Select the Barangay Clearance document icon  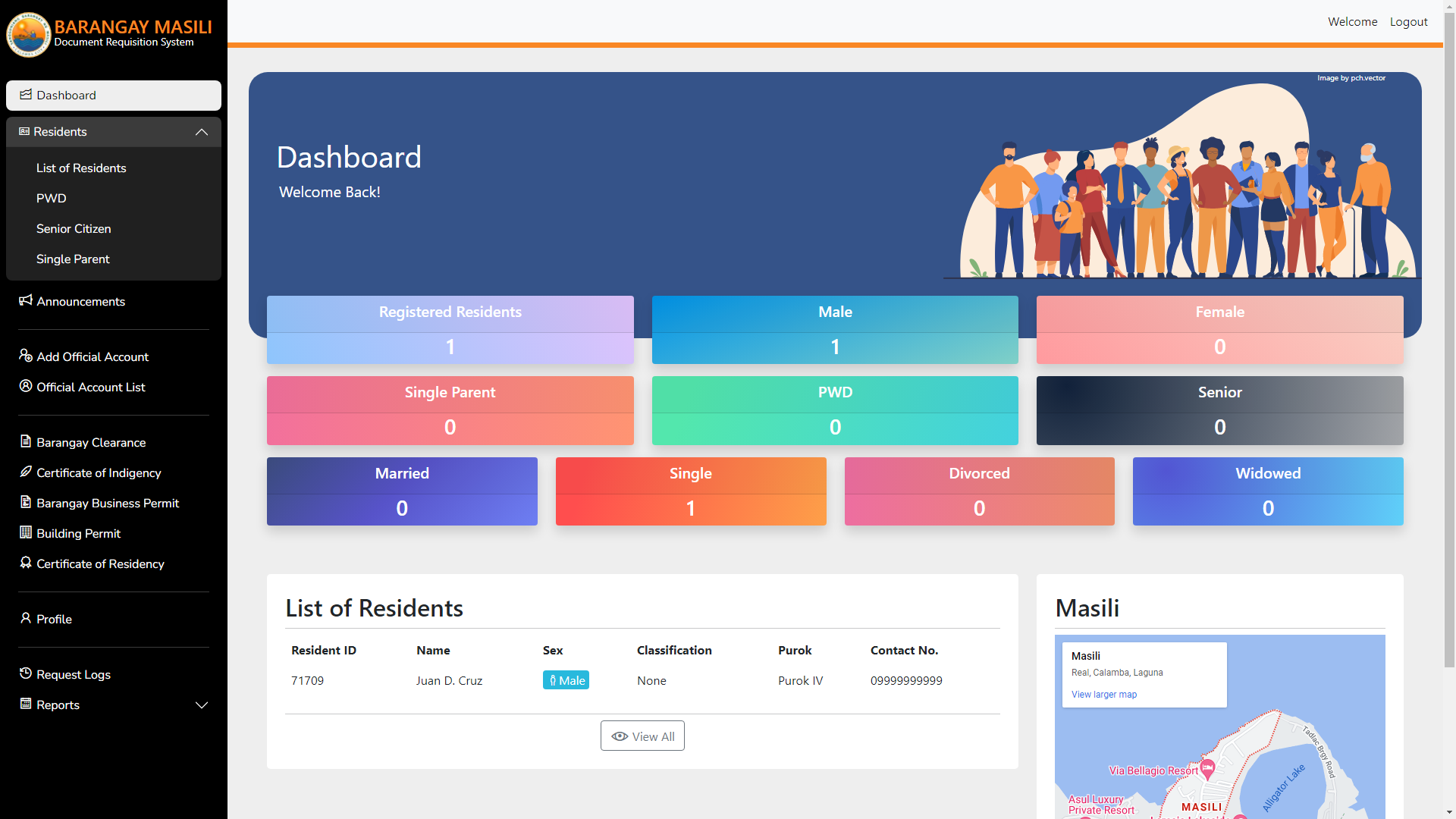pyautogui.click(x=25, y=442)
